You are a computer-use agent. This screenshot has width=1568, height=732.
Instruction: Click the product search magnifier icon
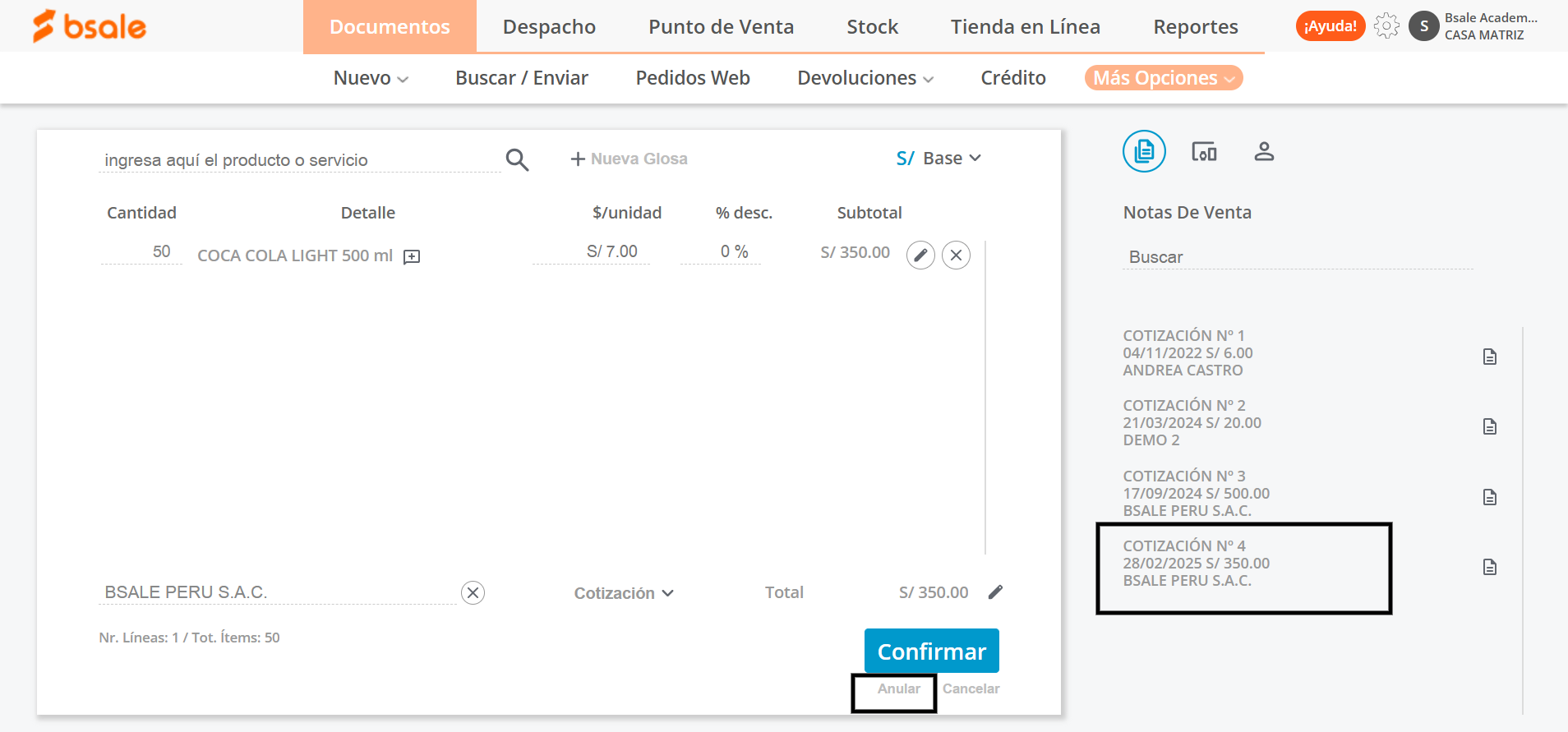(x=517, y=159)
